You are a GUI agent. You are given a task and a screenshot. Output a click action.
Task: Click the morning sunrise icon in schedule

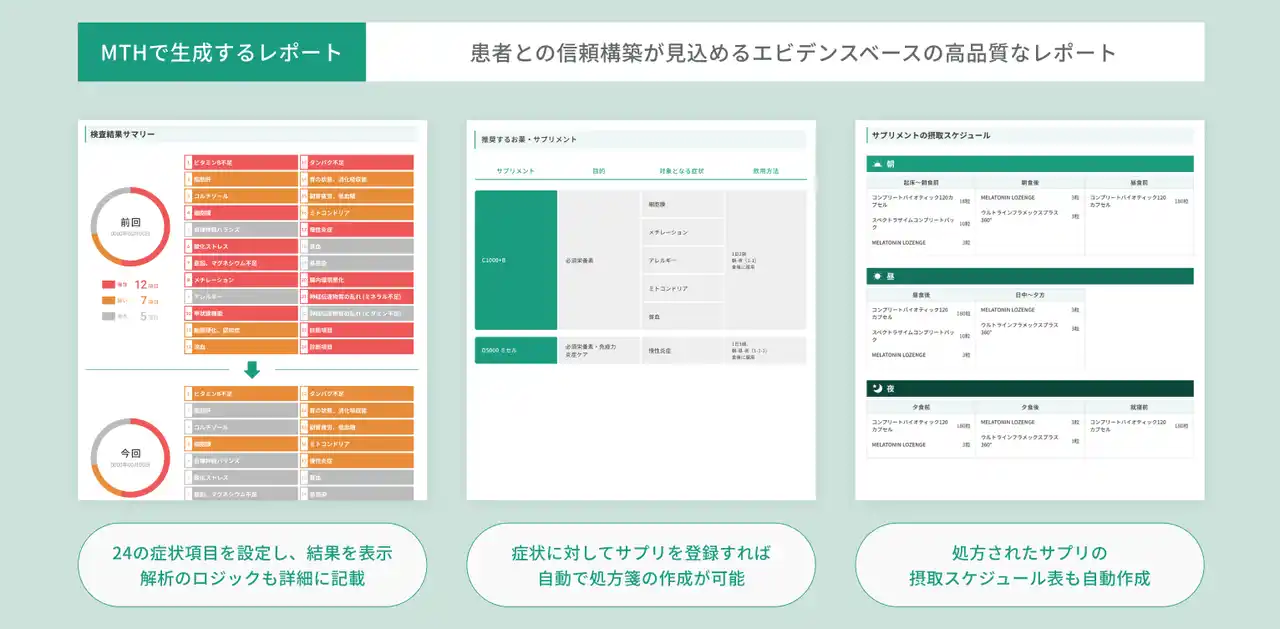click(x=877, y=164)
